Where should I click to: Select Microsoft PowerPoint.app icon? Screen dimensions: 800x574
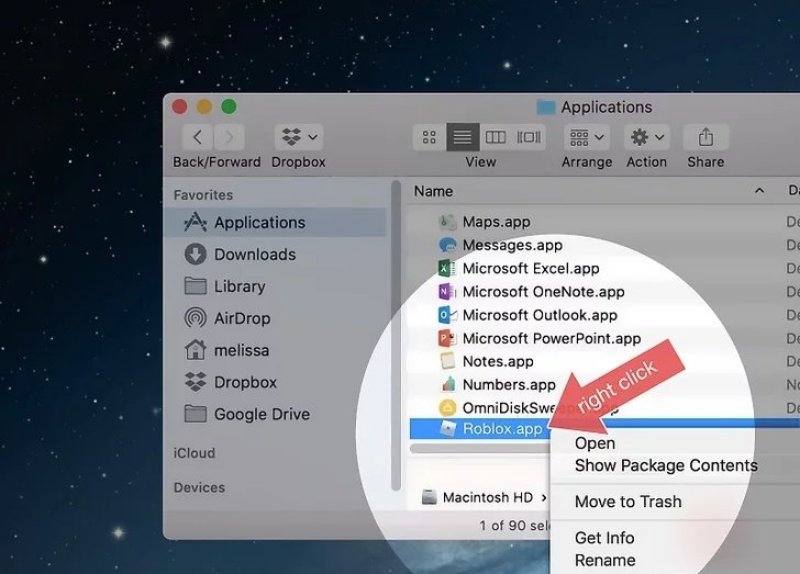tap(447, 338)
